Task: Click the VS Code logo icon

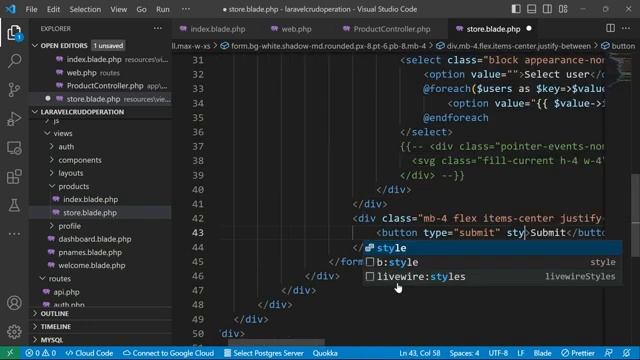Action: (11, 9)
